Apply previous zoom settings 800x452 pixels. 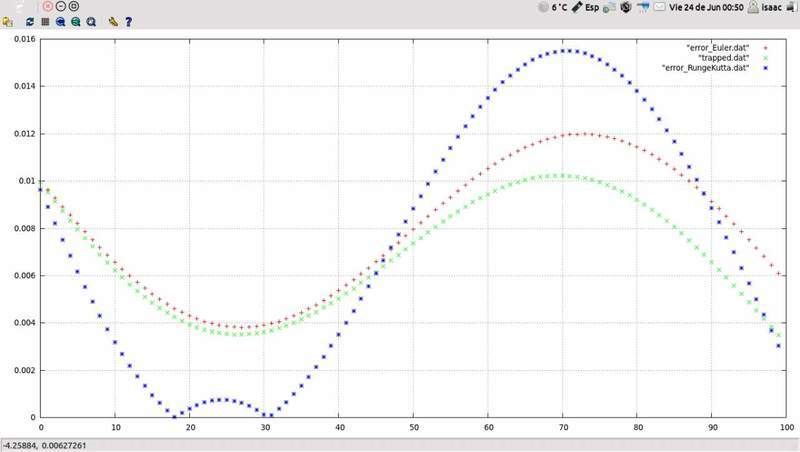click(61, 21)
